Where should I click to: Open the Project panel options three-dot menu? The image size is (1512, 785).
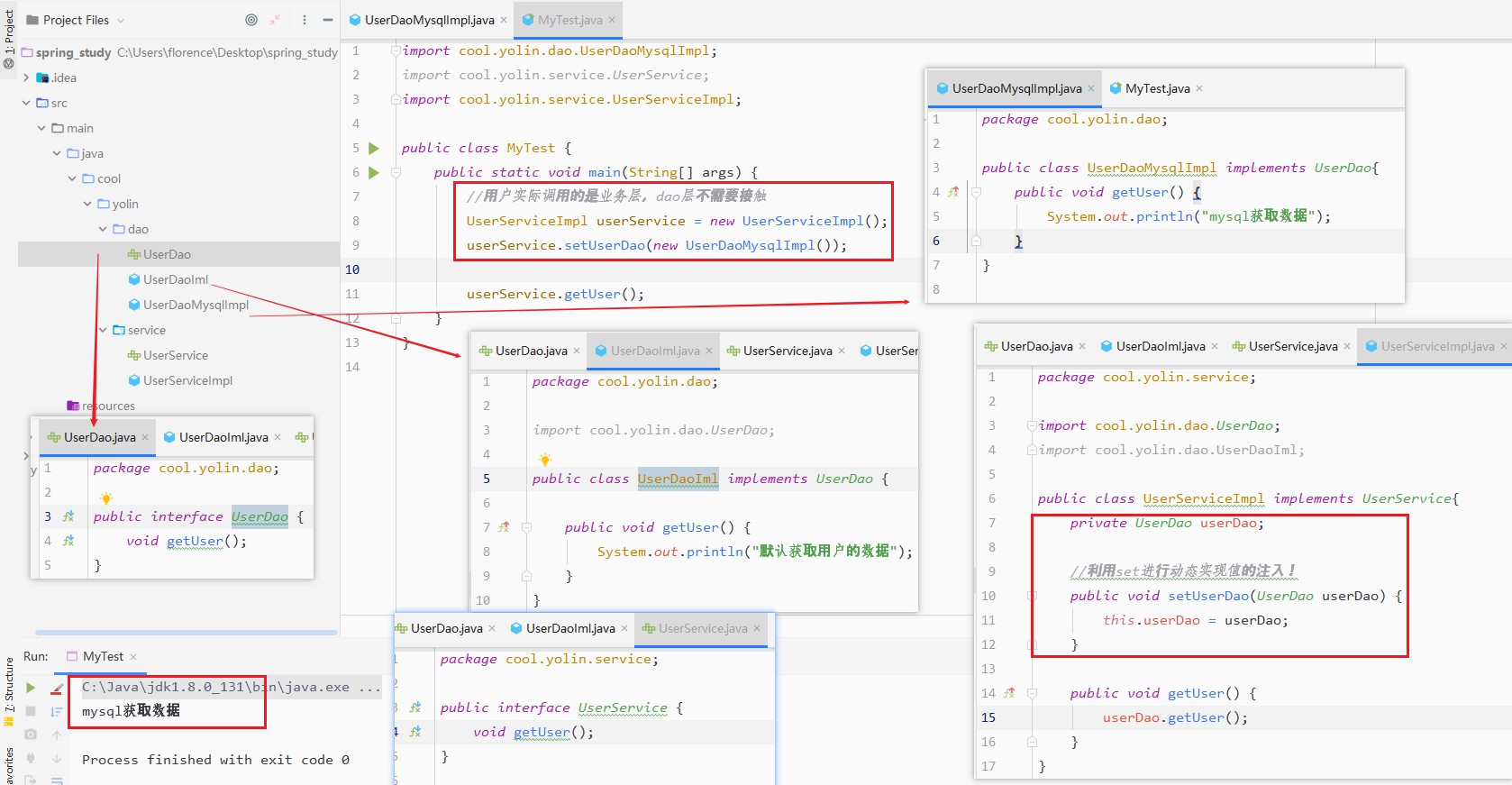[x=305, y=20]
